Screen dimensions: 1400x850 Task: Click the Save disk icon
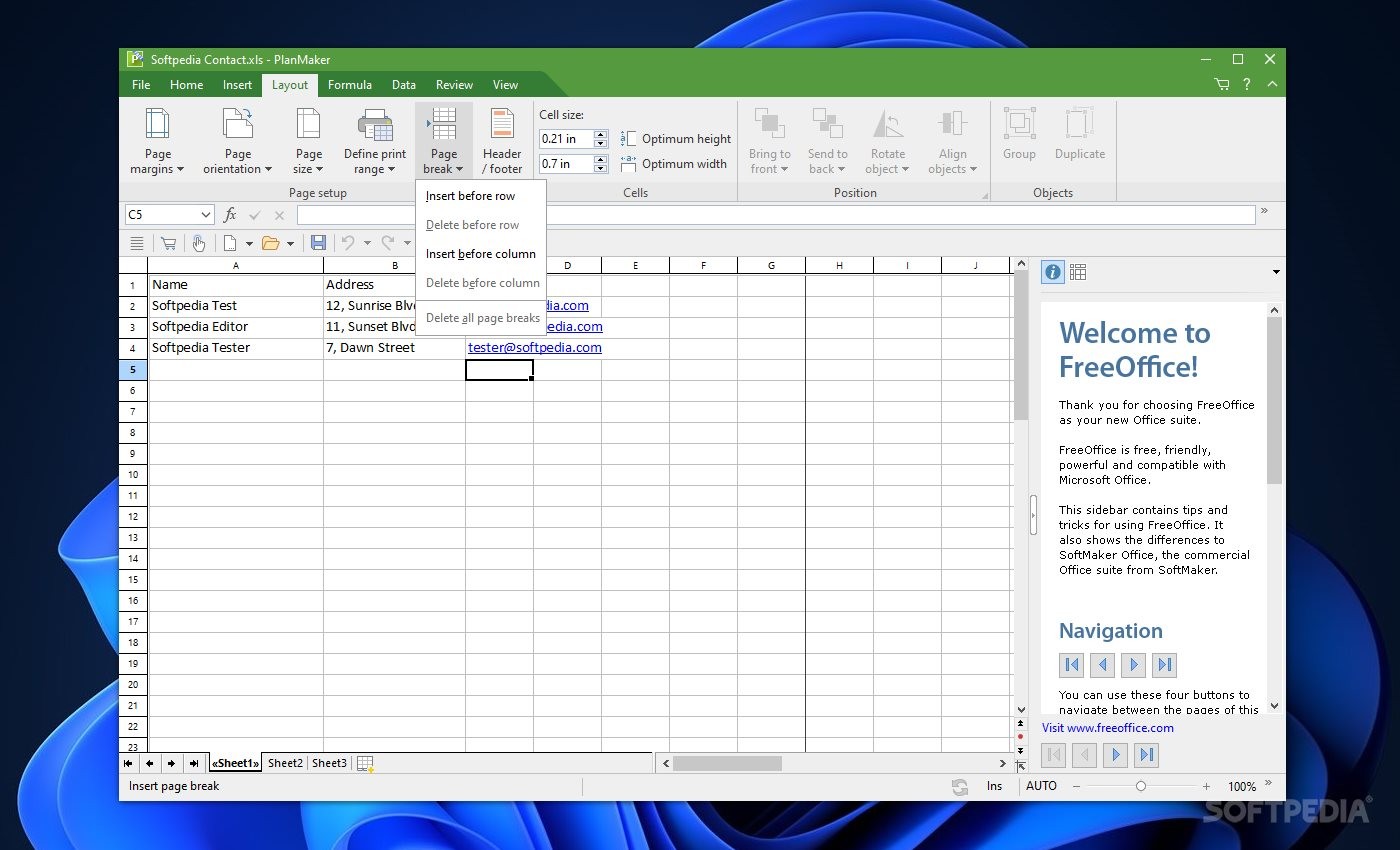coord(318,243)
